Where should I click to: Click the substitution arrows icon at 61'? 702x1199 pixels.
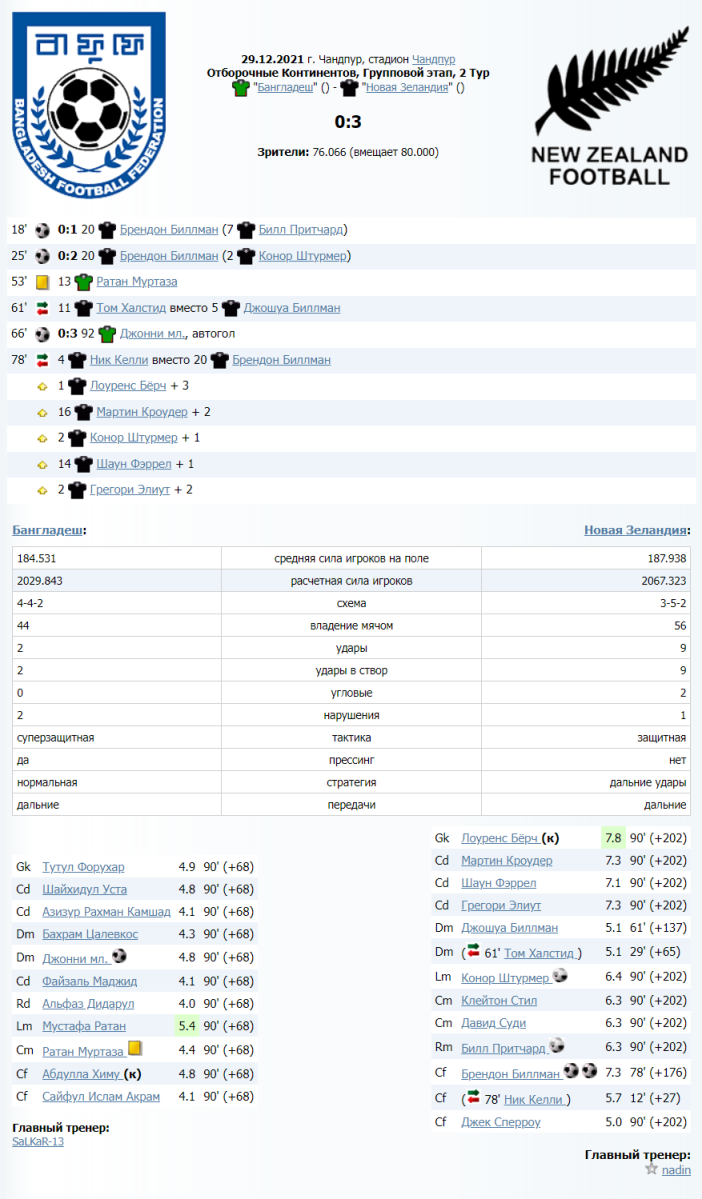pos(42,307)
